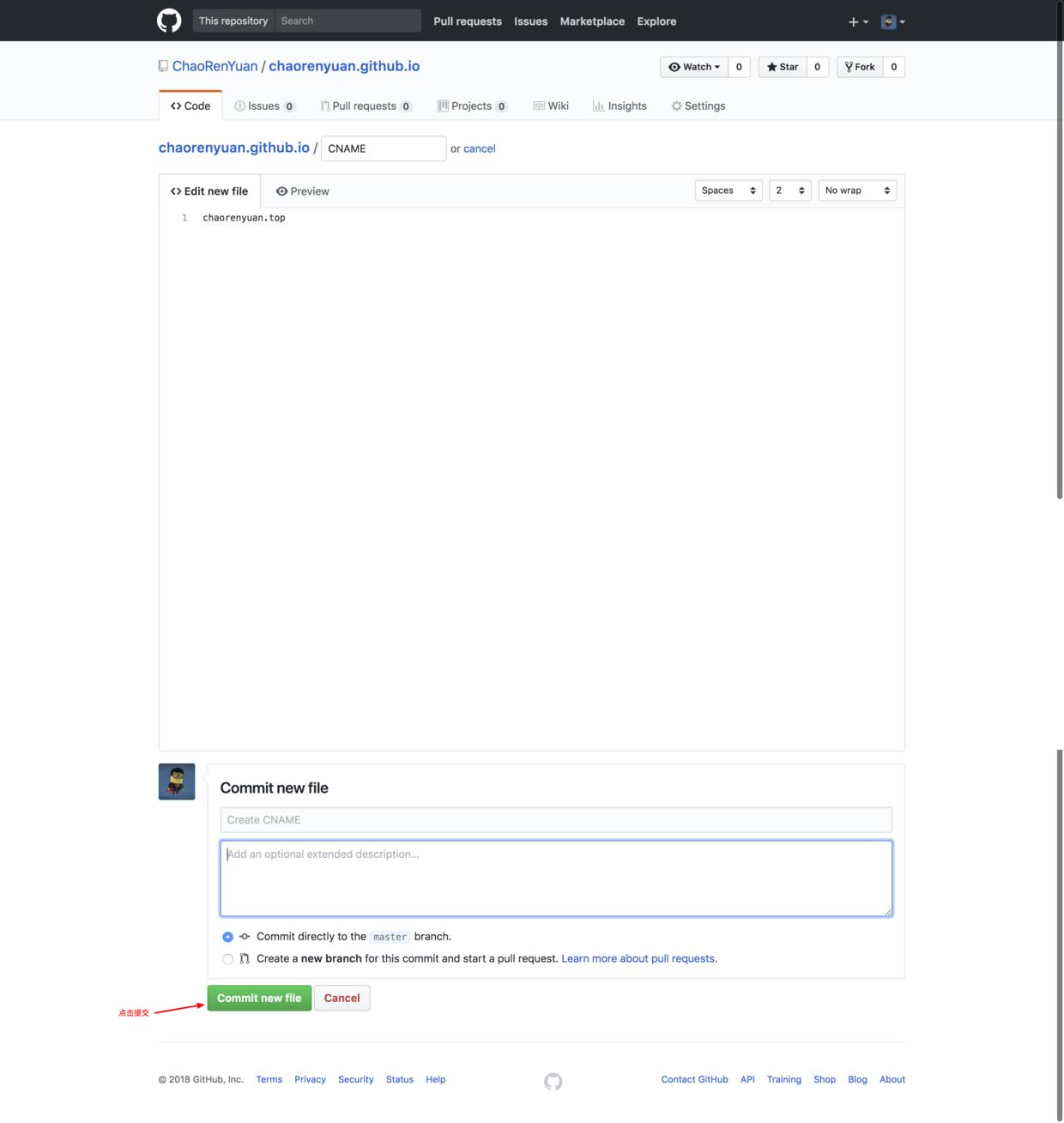Switch to the Issues tab

(x=265, y=106)
